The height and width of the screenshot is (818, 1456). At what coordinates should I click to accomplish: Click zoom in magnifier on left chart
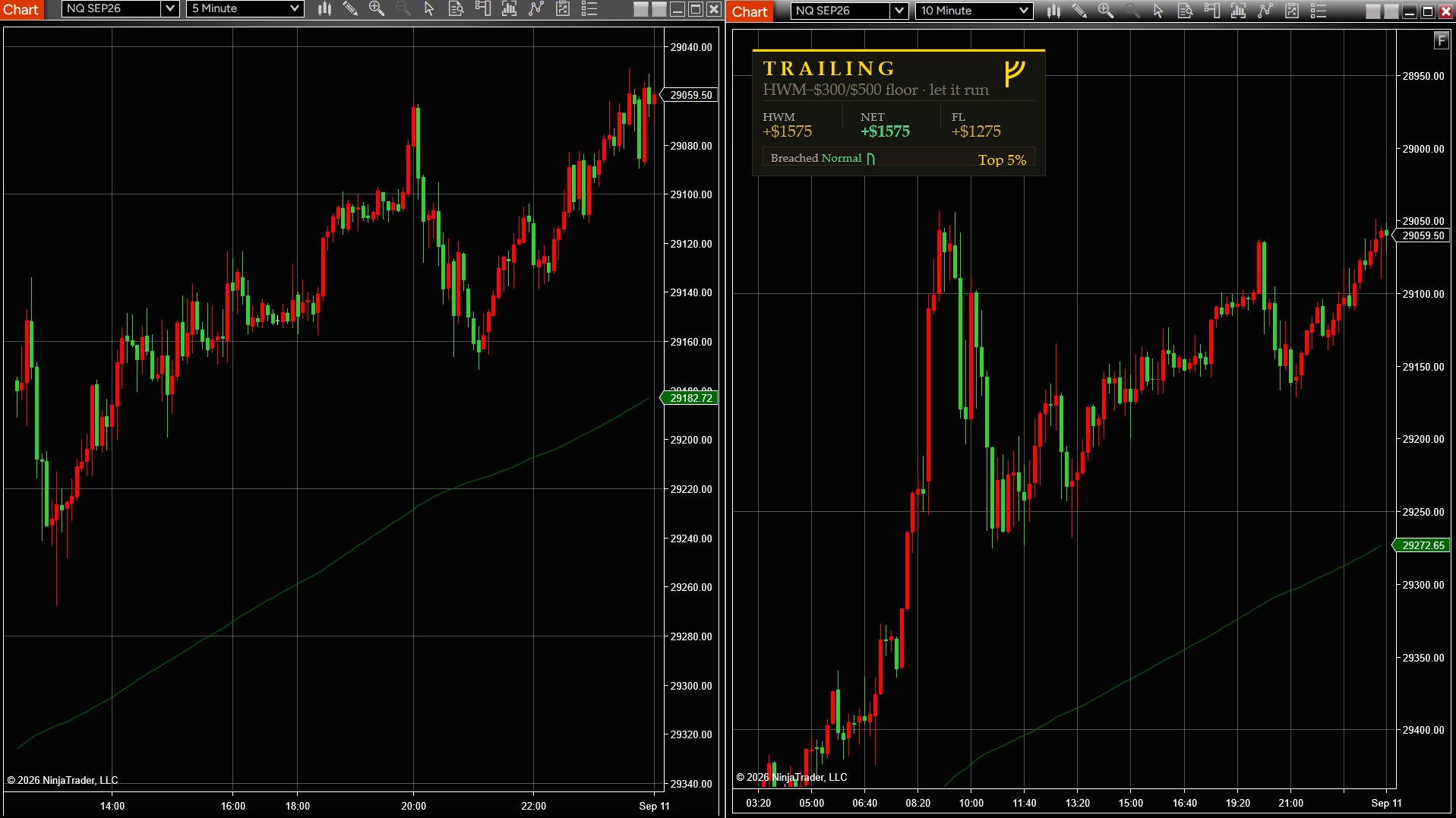376,8
